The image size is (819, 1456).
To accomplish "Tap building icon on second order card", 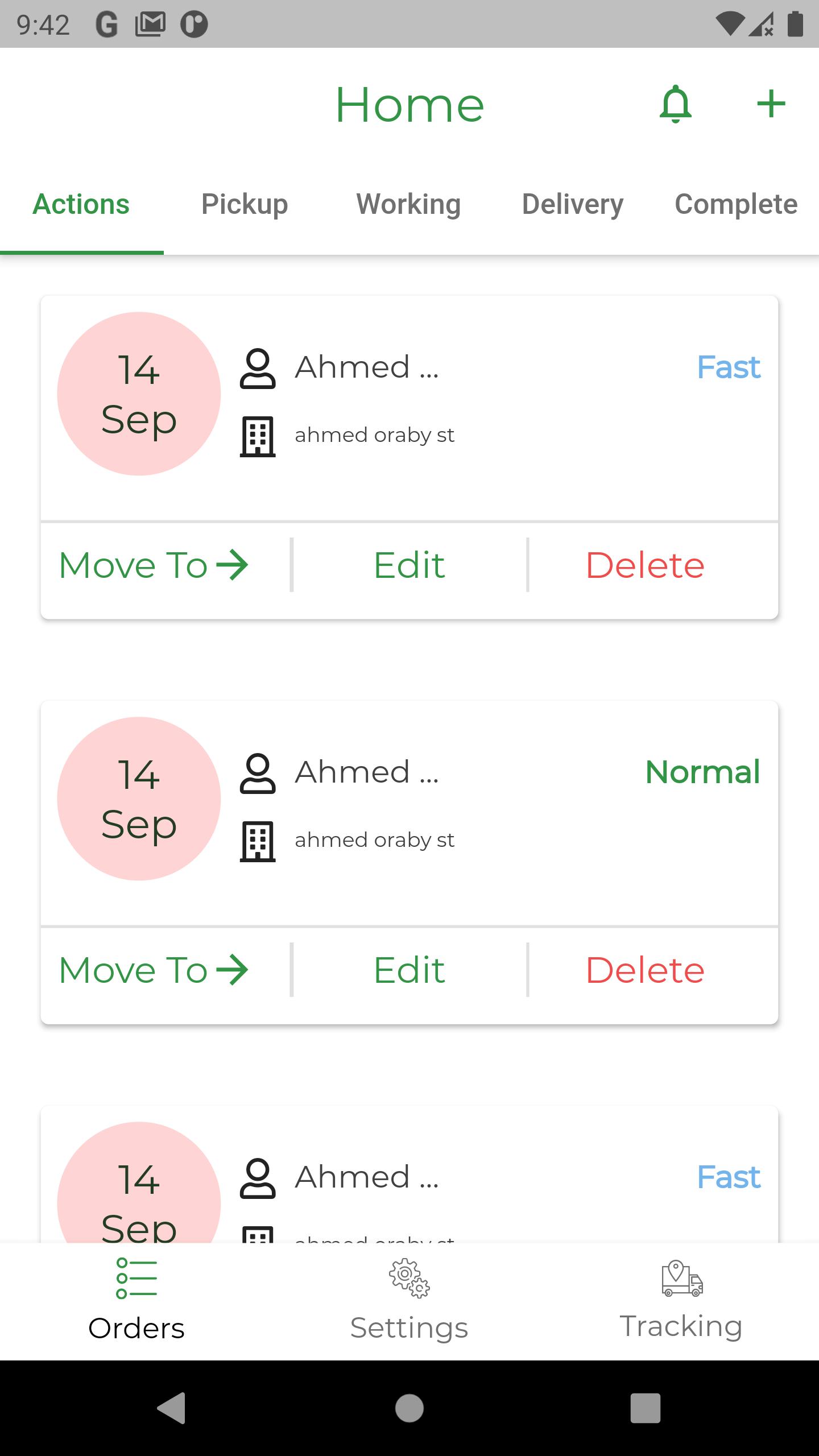I will [x=258, y=842].
